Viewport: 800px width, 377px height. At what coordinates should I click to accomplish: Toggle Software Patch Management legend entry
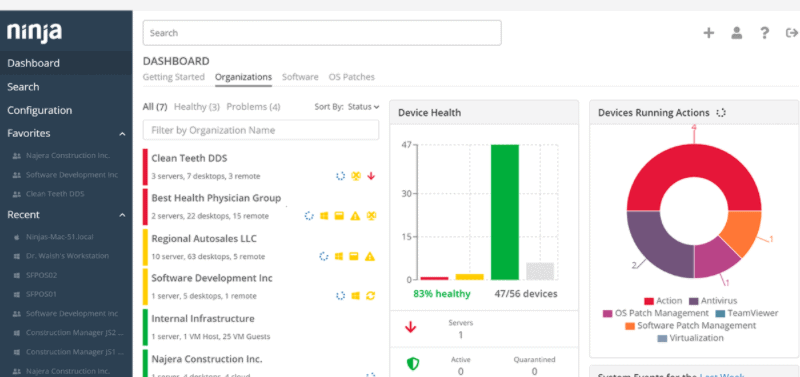(690, 325)
